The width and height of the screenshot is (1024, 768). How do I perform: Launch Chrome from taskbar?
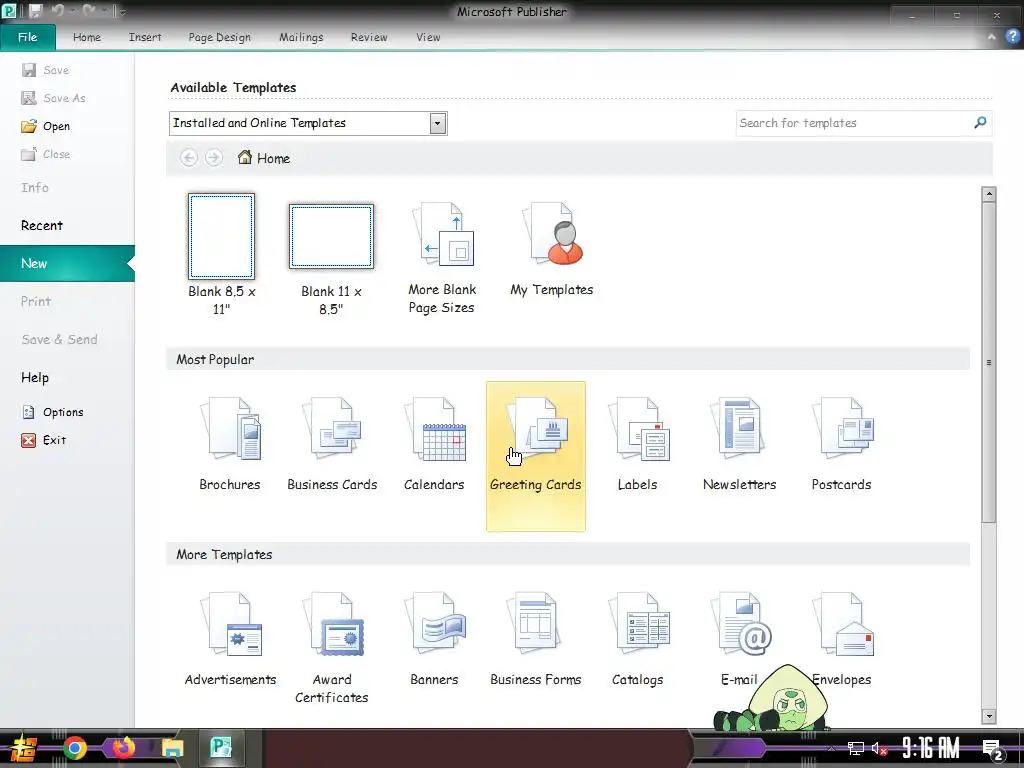[x=74, y=748]
